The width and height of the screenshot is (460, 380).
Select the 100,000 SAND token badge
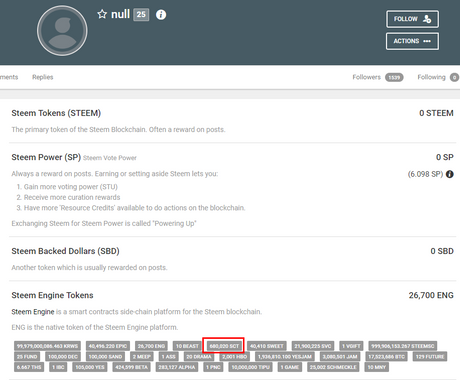pyautogui.click(x=105, y=357)
